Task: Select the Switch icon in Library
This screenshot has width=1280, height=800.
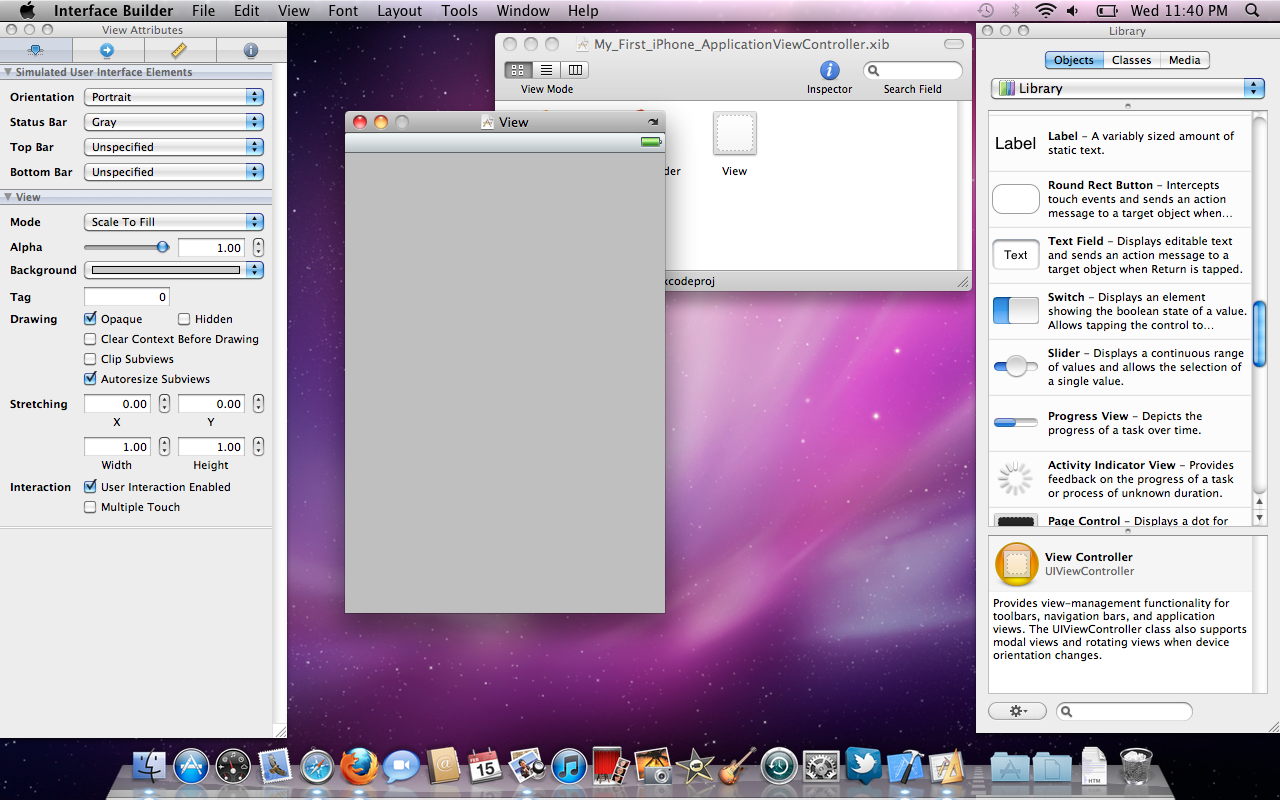Action: tap(1016, 311)
